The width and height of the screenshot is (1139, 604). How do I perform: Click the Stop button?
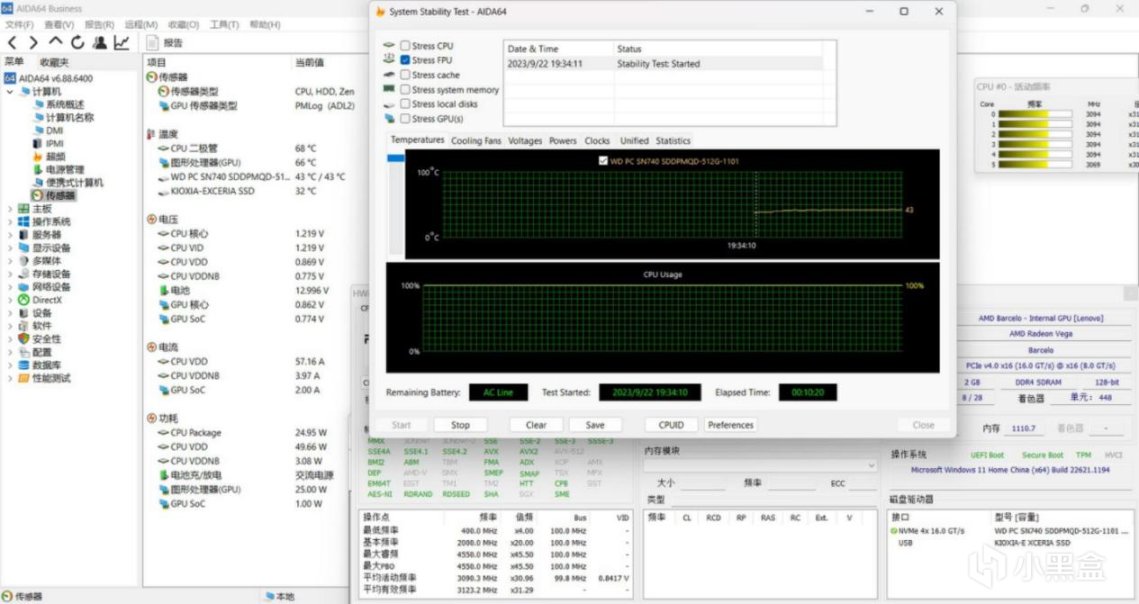tap(461, 425)
